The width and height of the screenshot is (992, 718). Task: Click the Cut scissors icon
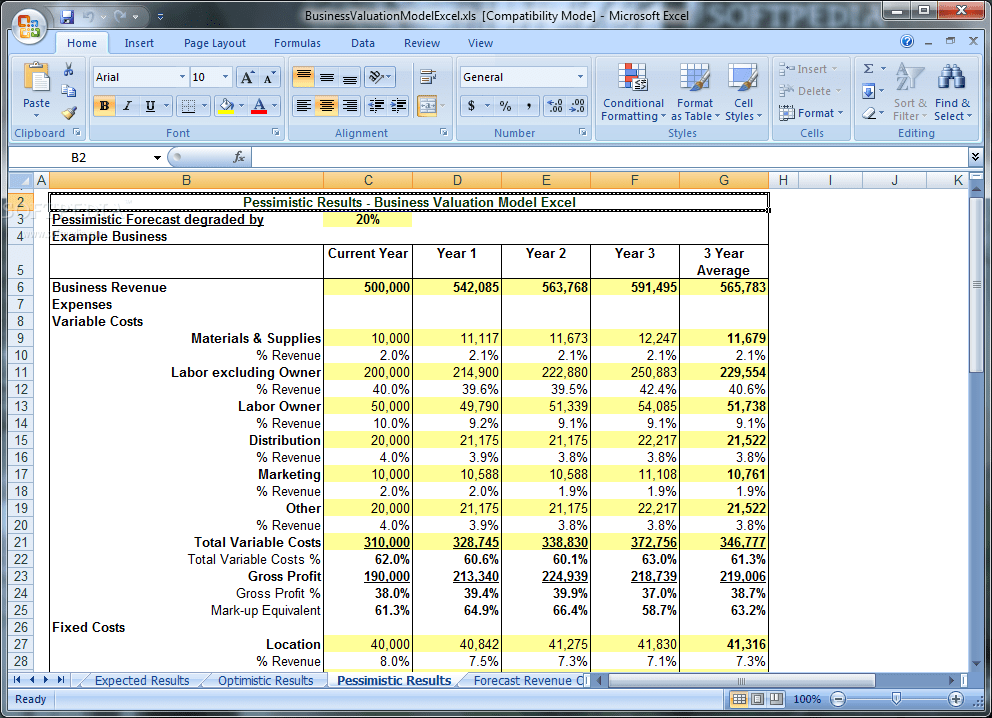[68, 70]
